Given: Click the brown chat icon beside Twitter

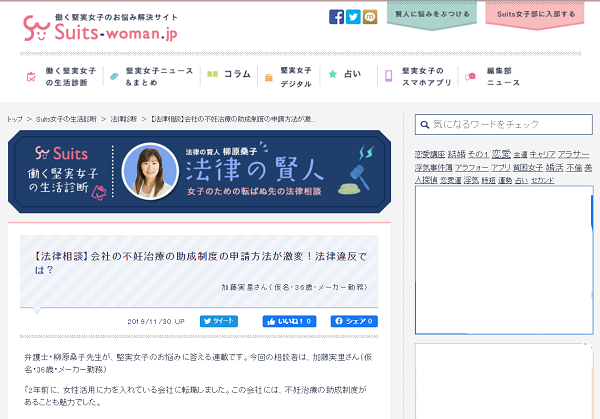Looking at the screenshot, I should click(370, 17).
